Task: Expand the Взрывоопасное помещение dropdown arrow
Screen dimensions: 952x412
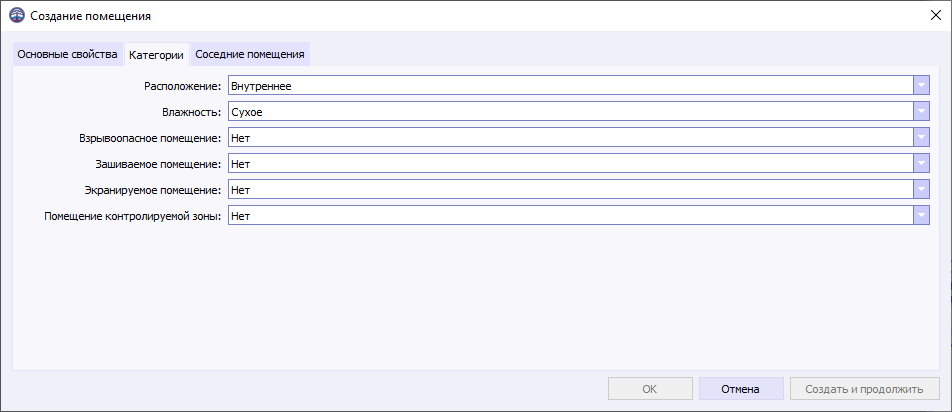Action: pos(921,138)
